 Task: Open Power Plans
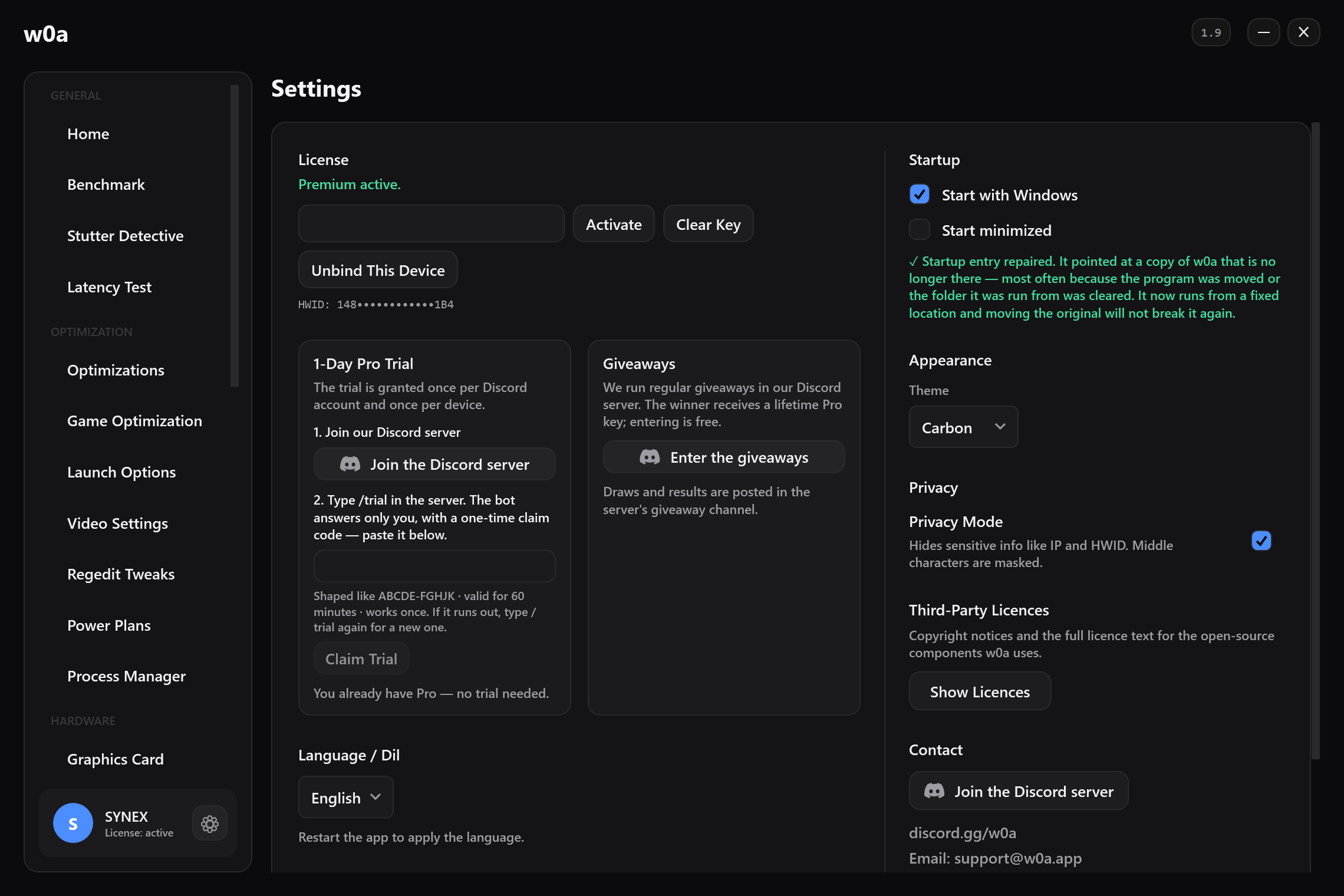tap(109, 625)
